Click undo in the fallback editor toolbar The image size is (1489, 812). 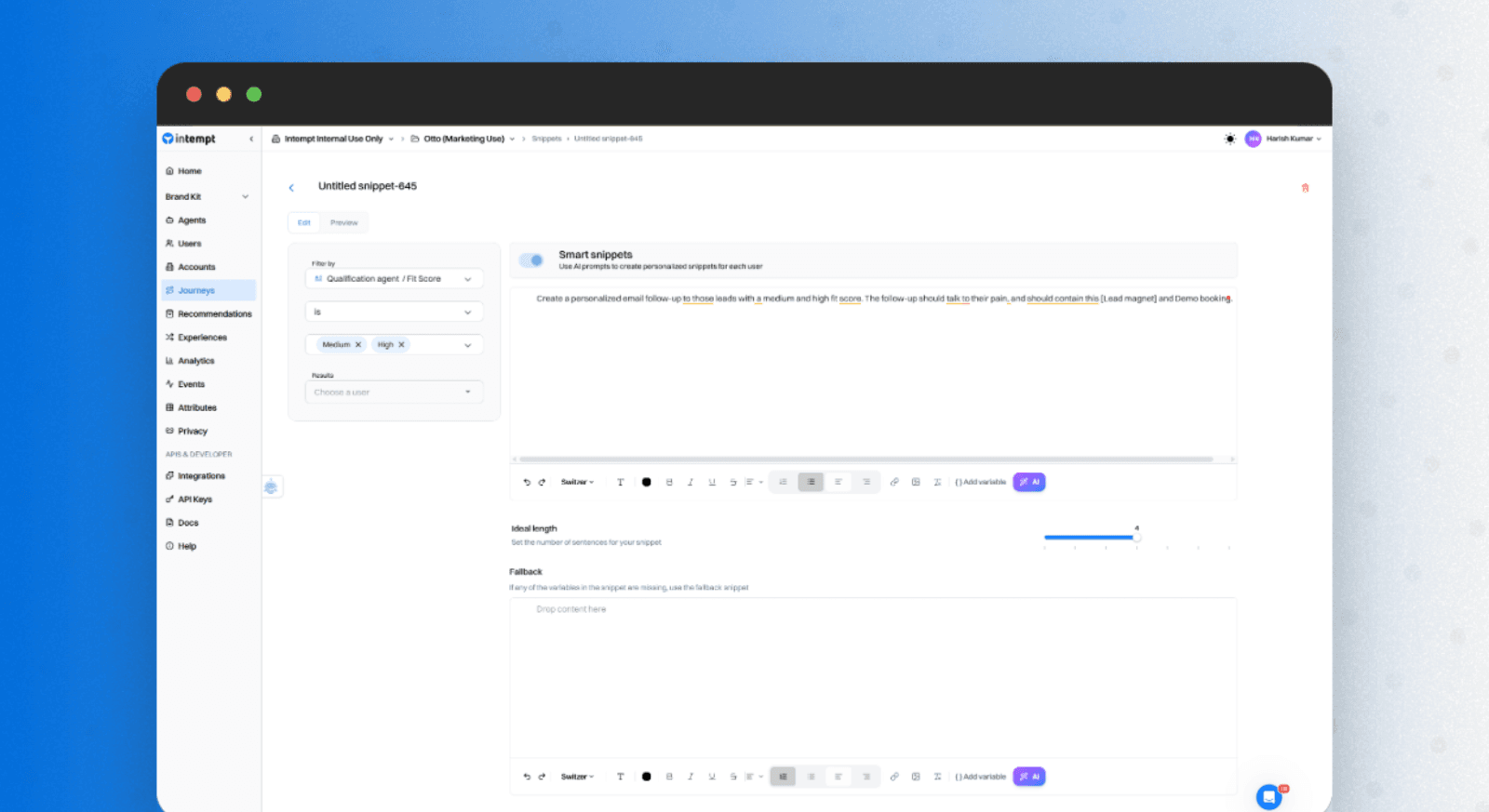527,777
